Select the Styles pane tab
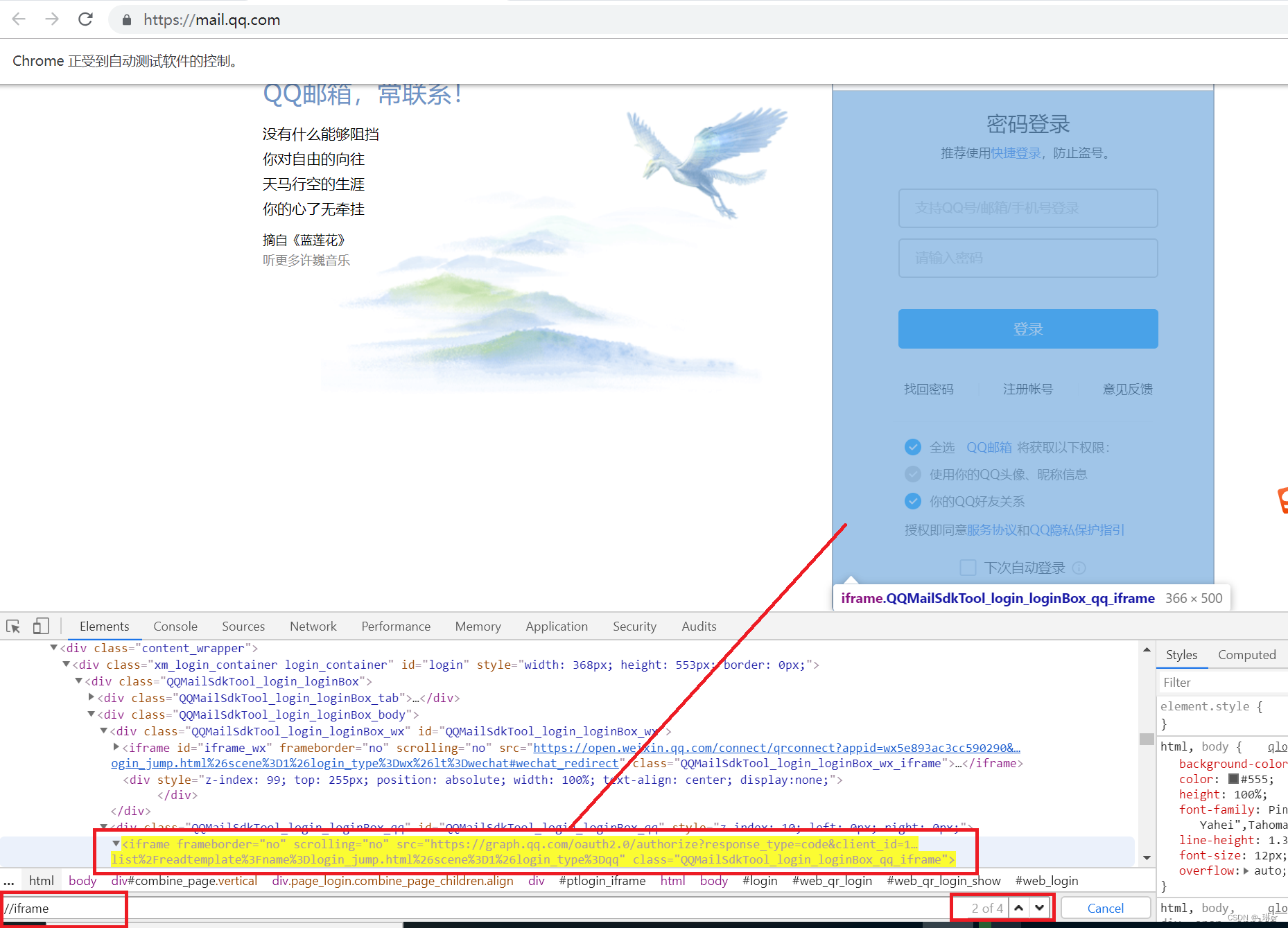Viewport: 1288px width, 928px height. (x=1181, y=655)
